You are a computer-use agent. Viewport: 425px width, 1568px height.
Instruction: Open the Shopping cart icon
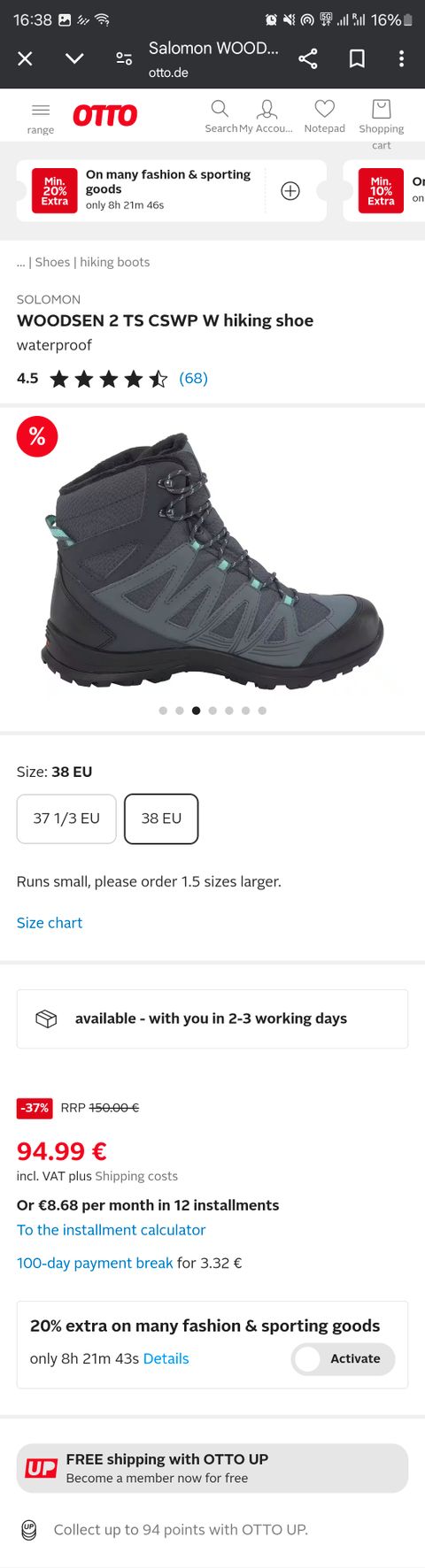coord(382,109)
